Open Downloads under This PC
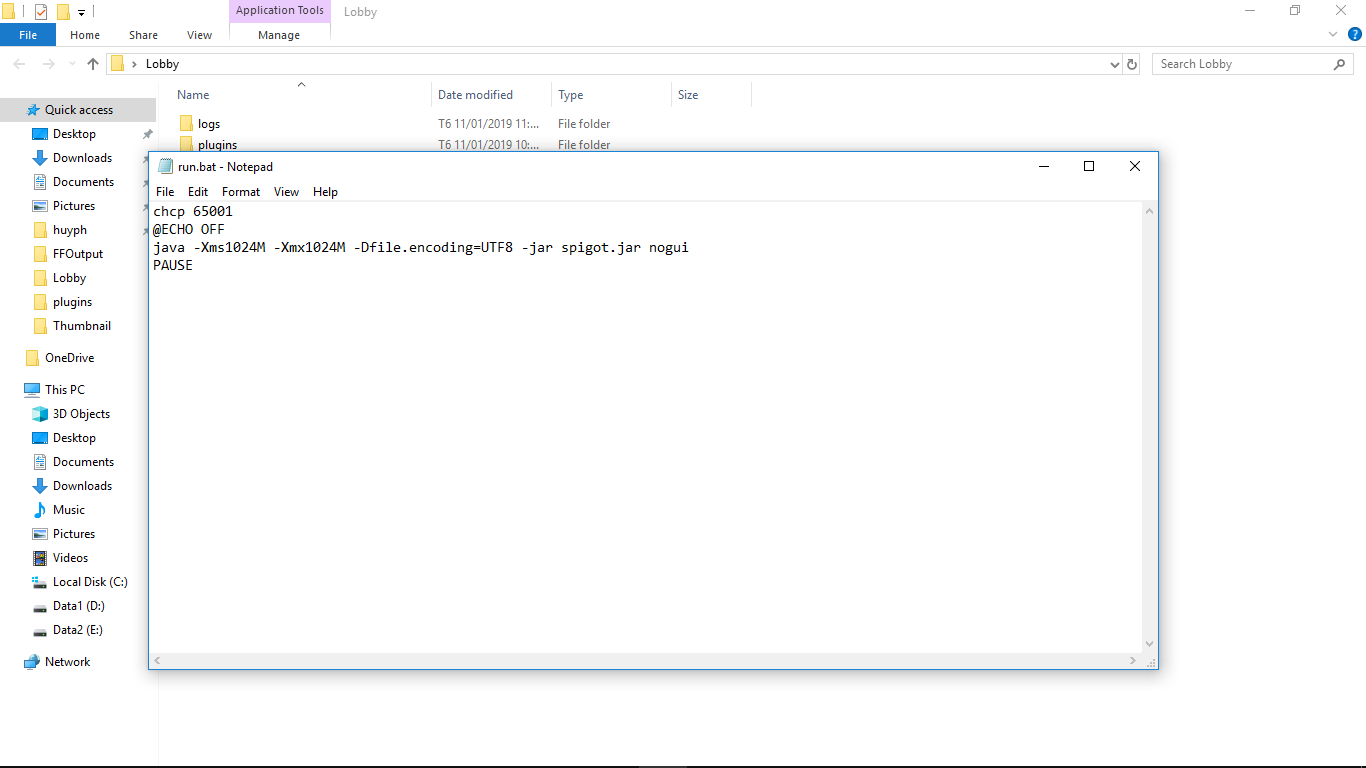Screen dimensions: 1366x768 [82, 486]
